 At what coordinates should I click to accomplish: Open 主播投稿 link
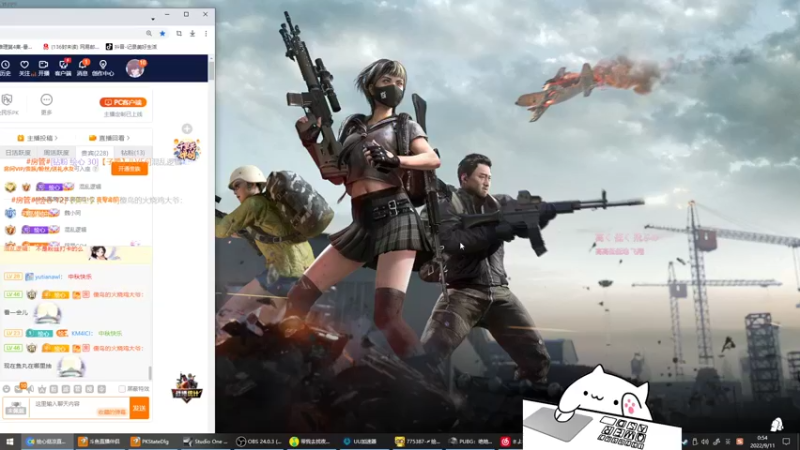tap(38, 138)
